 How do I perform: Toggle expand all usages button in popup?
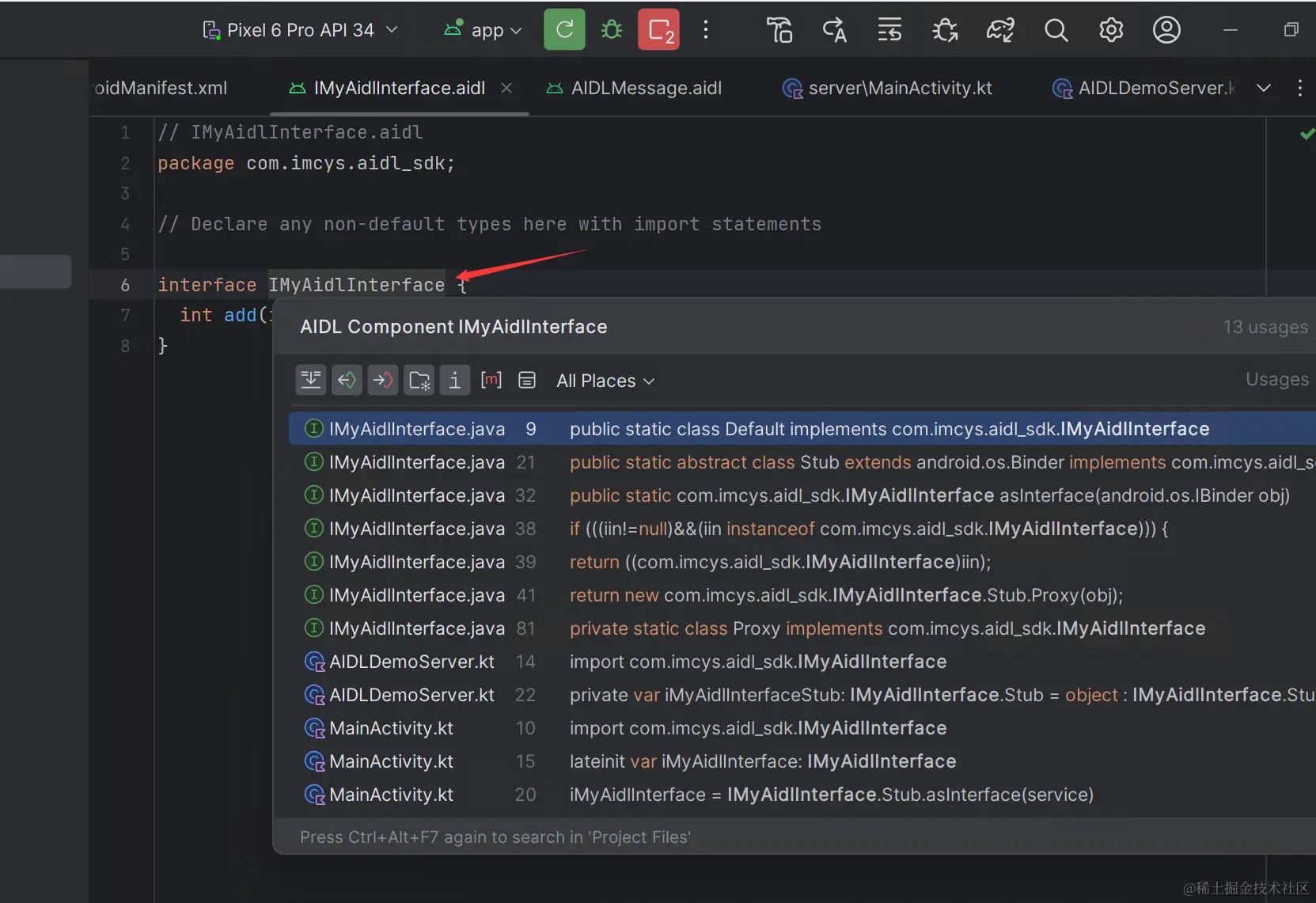point(311,381)
